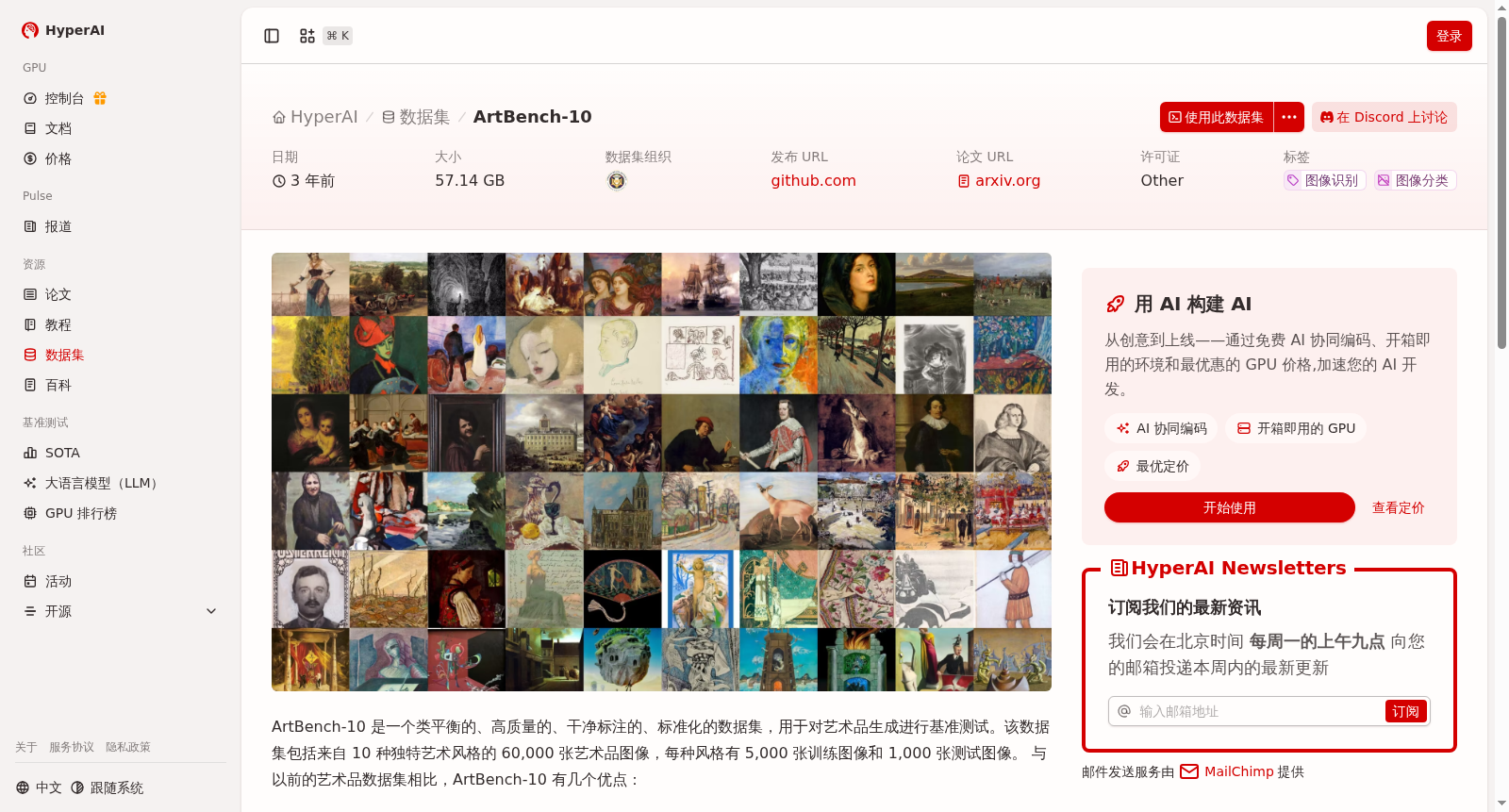Open the 隐私政策 footer link
Image resolution: width=1509 pixels, height=812 pixels.
point(128,747)
